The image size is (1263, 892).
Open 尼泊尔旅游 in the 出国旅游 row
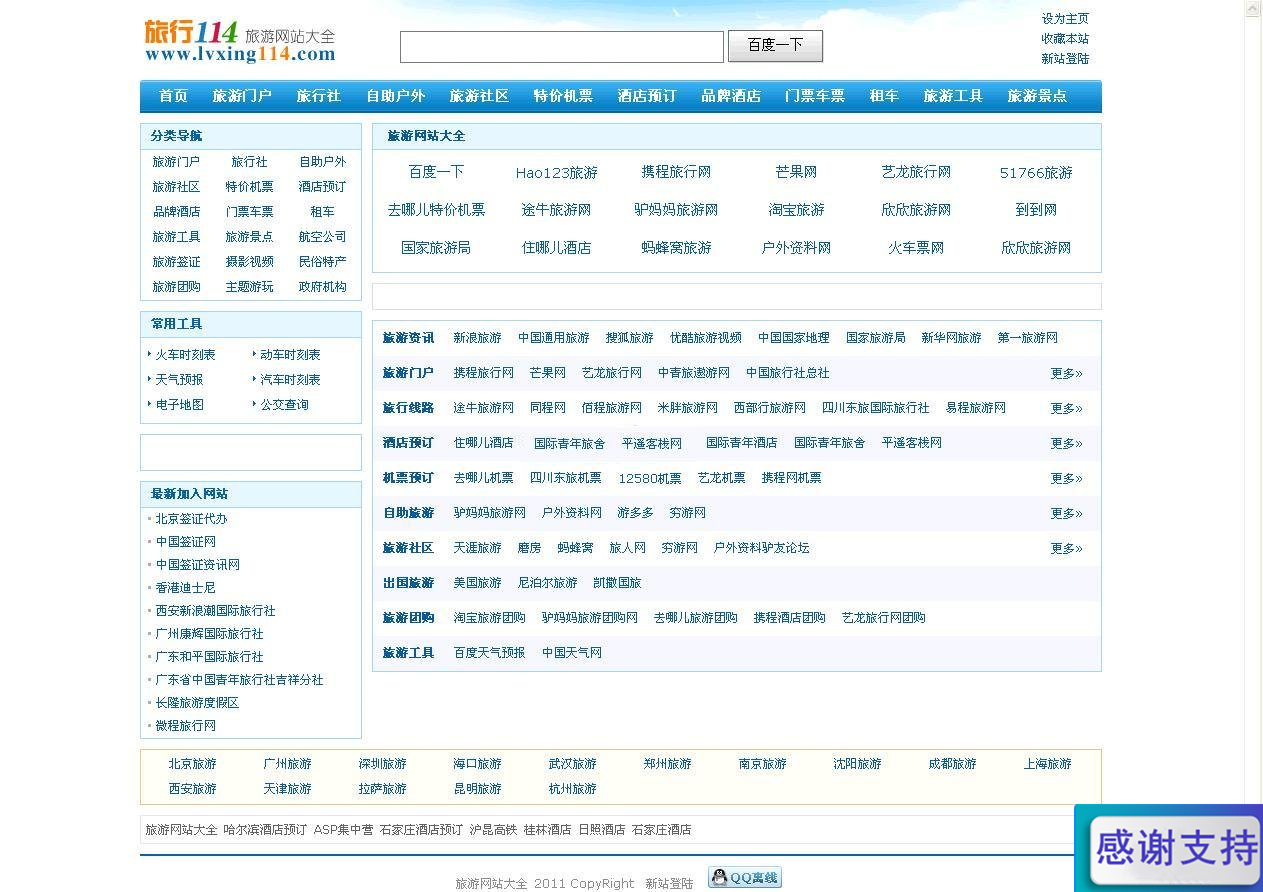[547, 583]
